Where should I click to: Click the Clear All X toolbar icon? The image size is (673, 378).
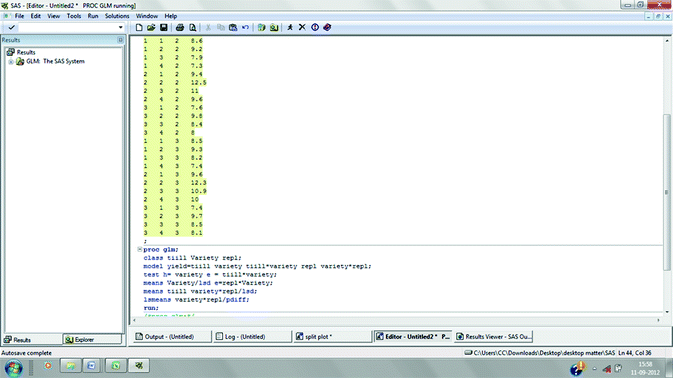302,27
